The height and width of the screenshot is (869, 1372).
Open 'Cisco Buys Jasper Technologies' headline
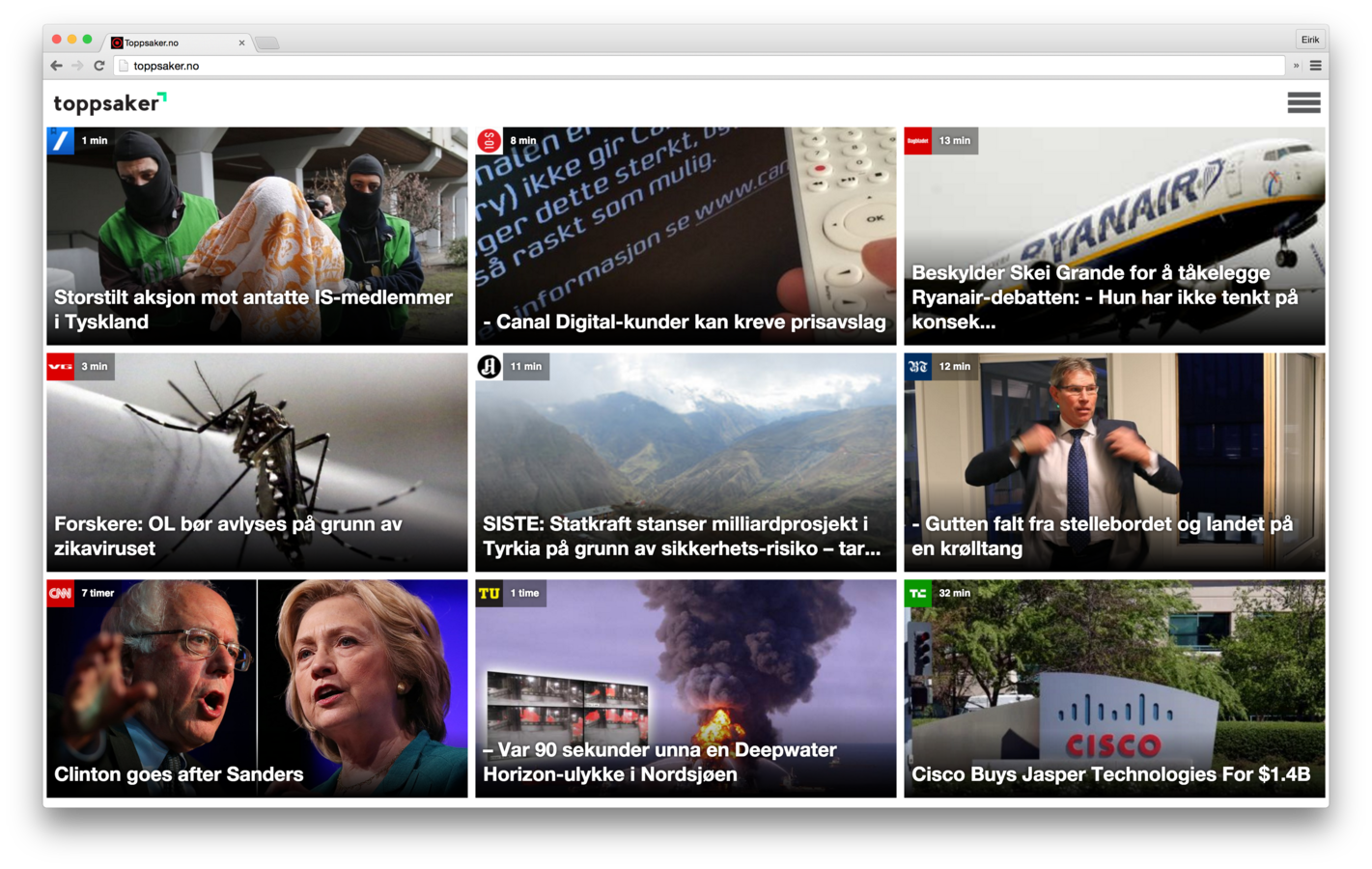click(1110, 774)
